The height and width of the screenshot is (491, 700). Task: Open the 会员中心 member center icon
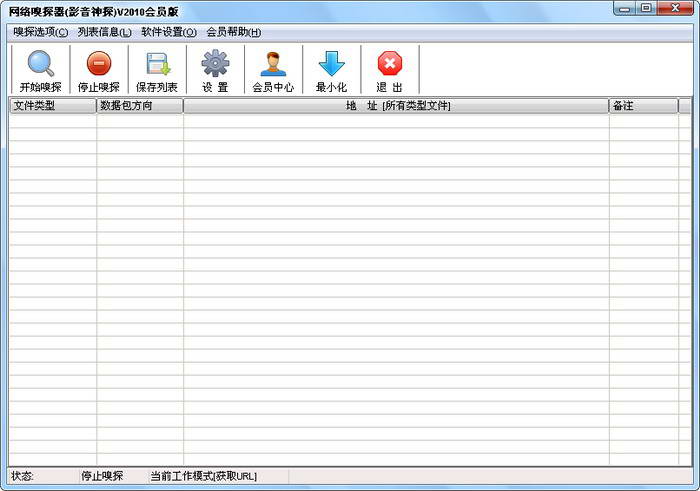(x=273, y=70)
